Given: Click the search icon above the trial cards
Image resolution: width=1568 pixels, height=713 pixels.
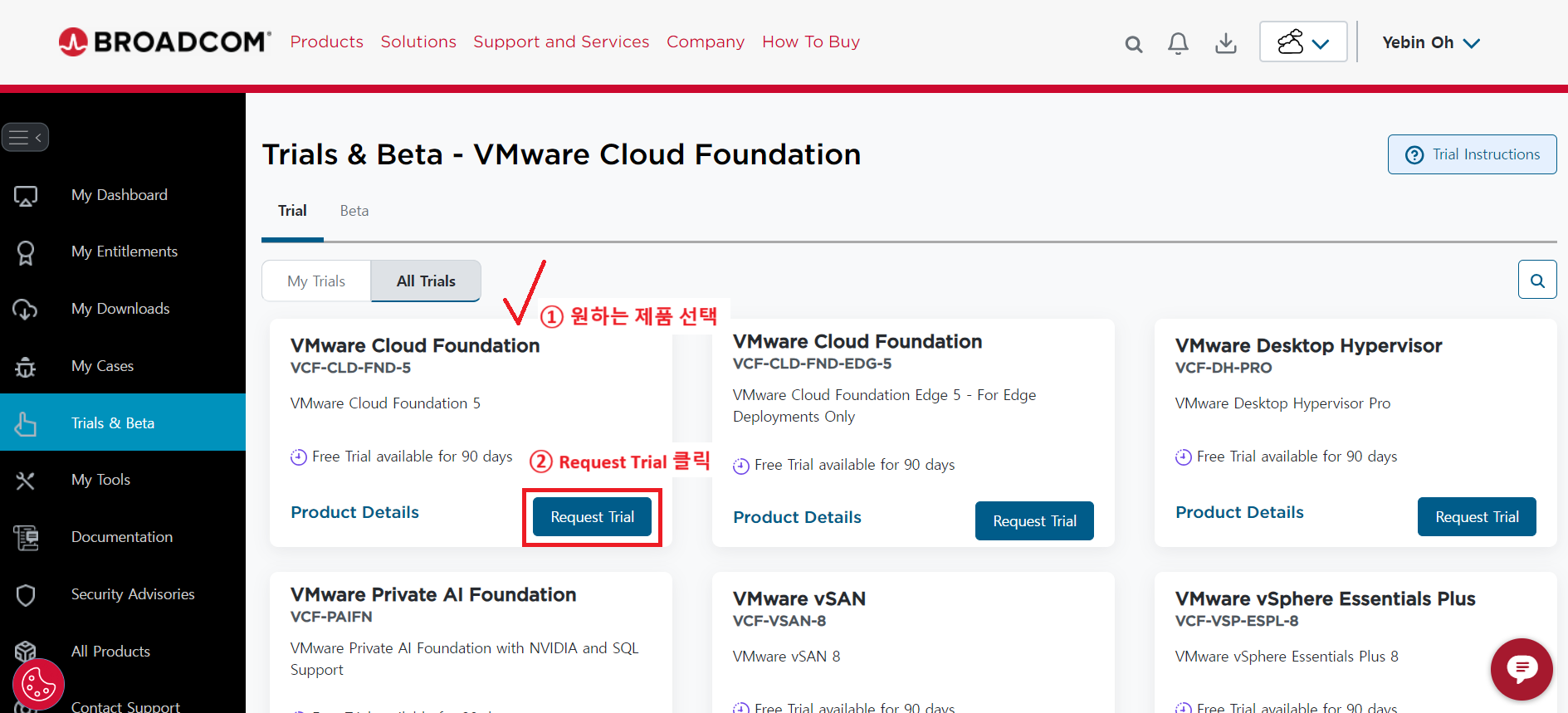Looking at the screenshot, I should 1536,280.
